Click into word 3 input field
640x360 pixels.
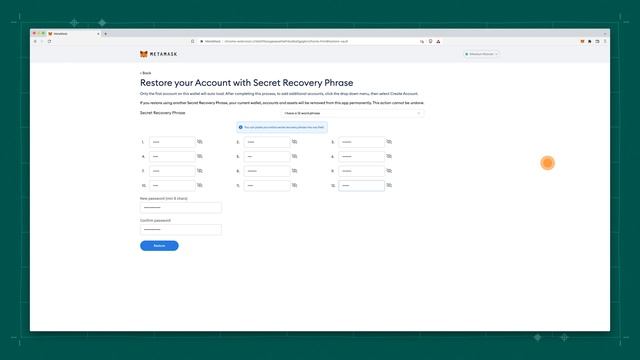[362, 142]
